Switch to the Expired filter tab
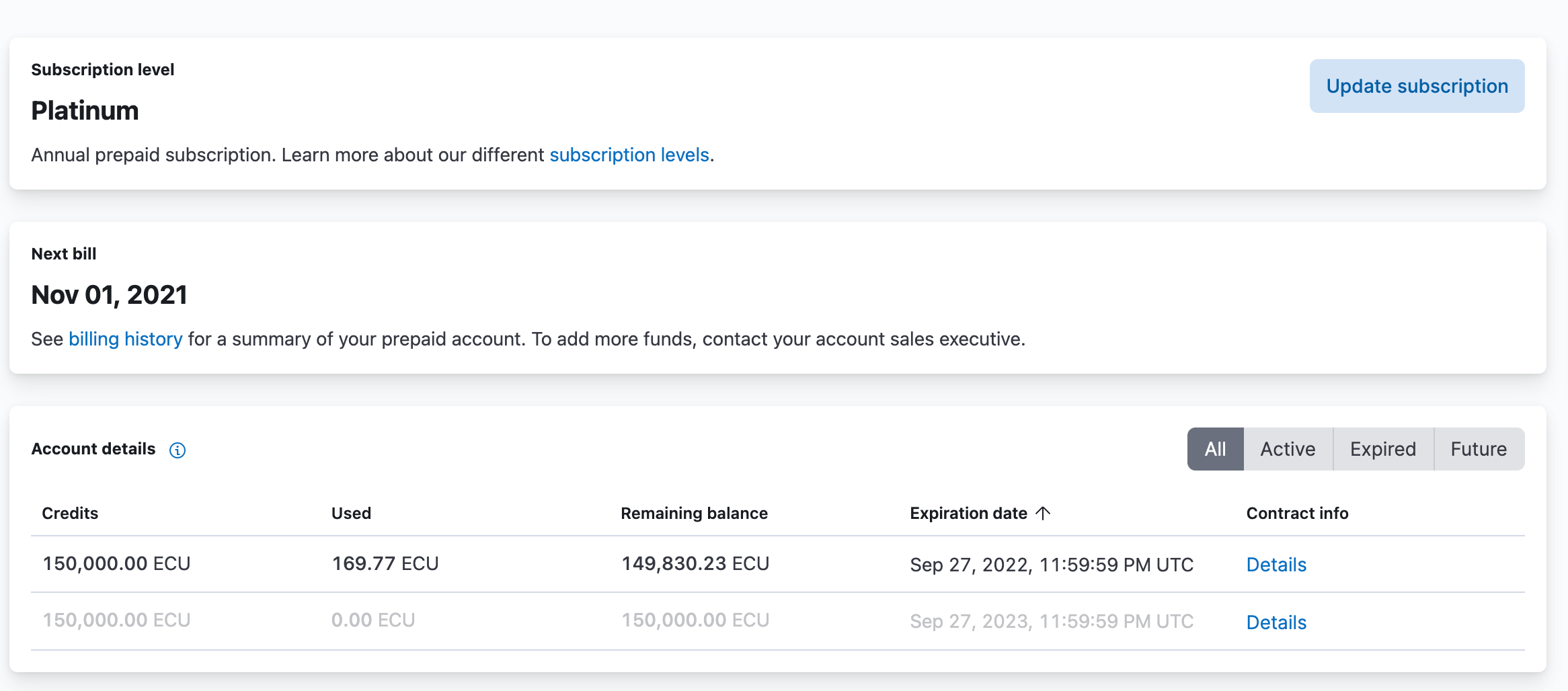This screenshot has width=1568, height=691. (x=1383, y=449)
